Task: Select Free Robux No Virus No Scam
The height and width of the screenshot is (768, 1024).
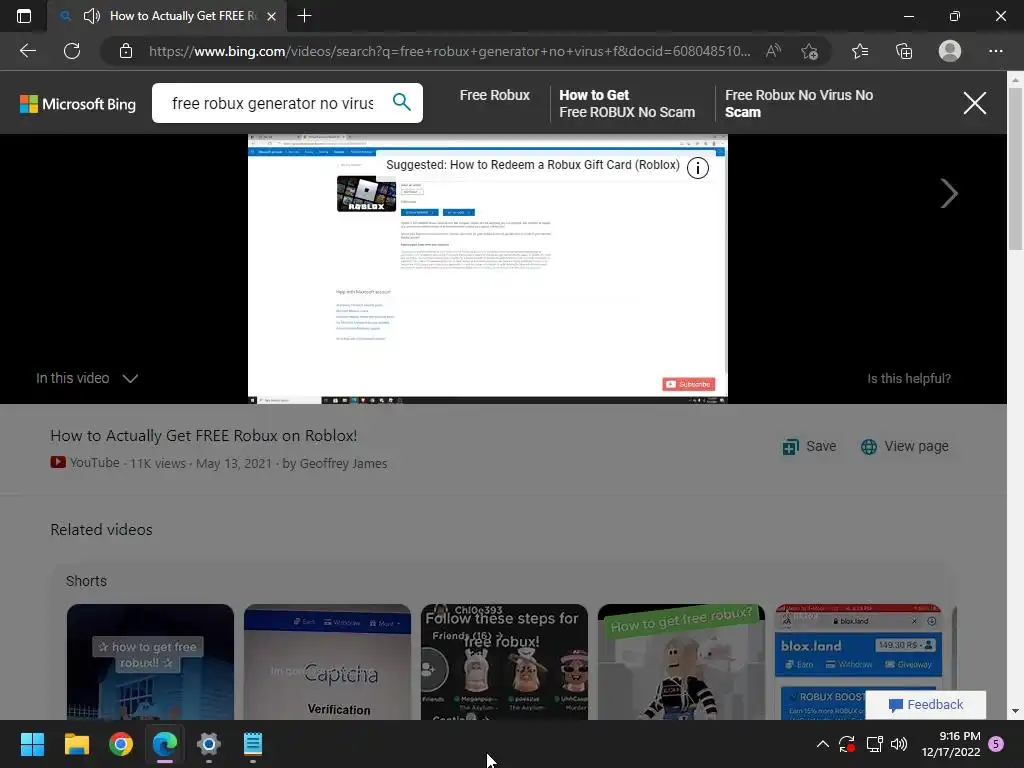Action: (799, 104)
